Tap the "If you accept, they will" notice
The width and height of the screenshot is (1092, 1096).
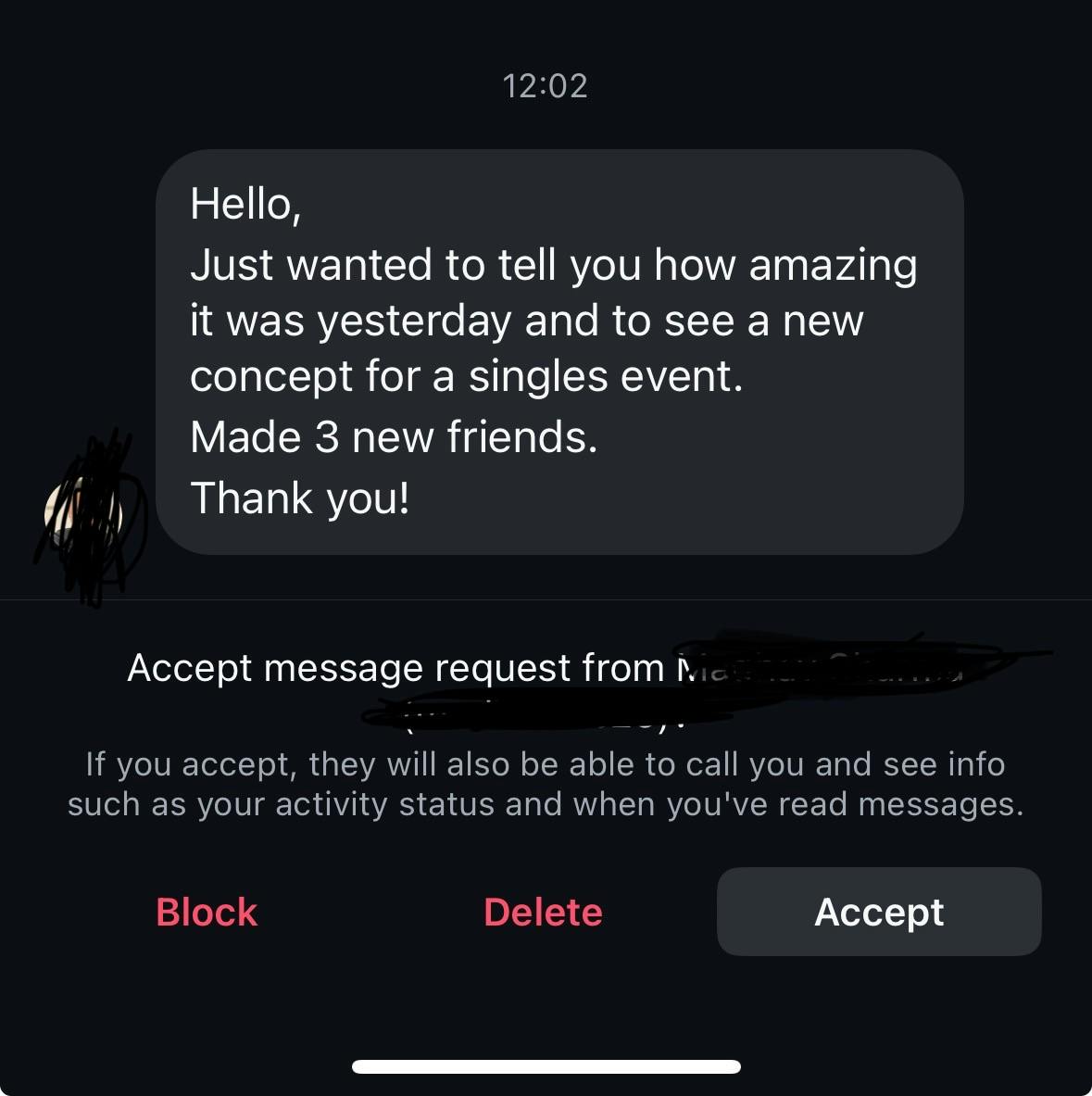(545, 765)
